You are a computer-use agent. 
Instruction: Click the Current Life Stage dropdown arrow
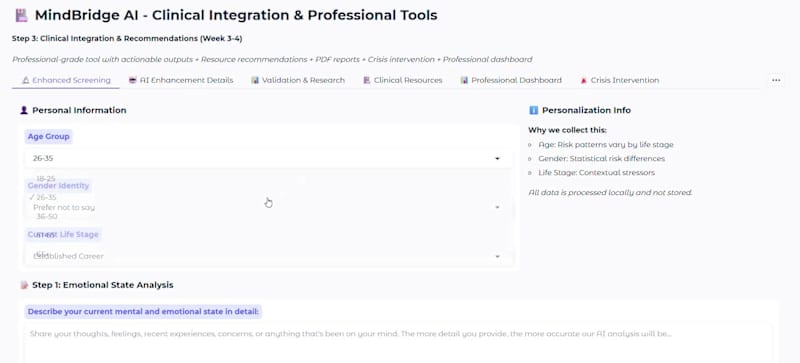tap(497, 256)
